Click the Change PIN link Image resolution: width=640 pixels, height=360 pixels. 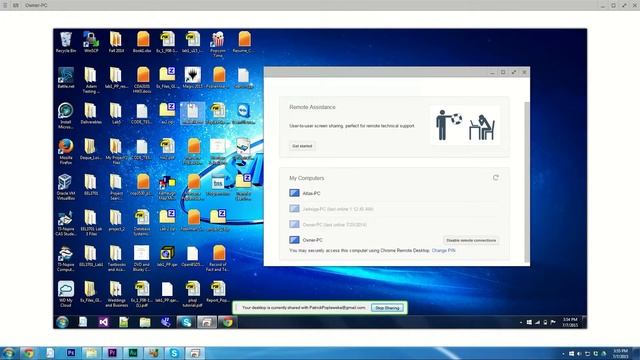click(x=443, y=250)
